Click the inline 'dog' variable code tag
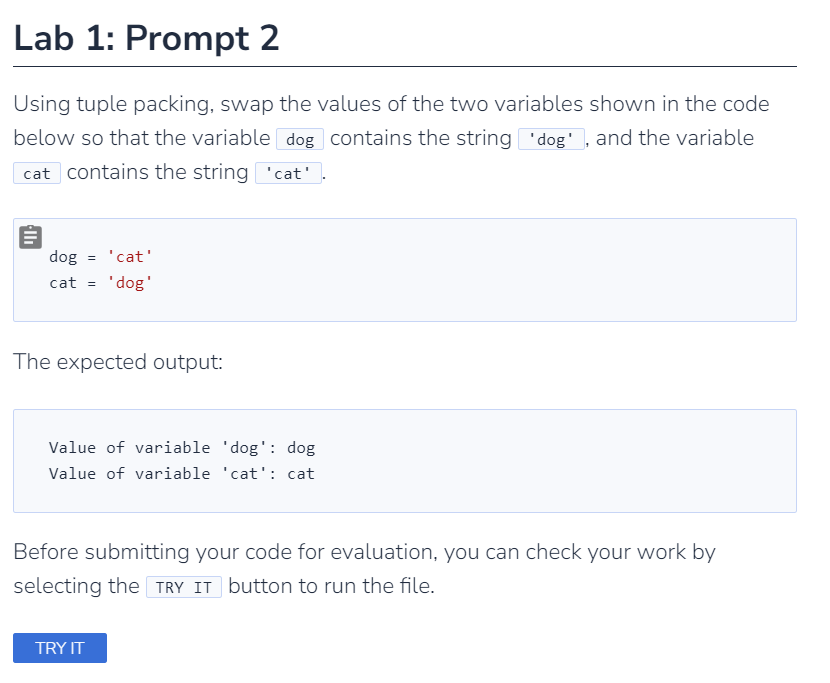Screen dimensions: 830x683 tap(300, 139)
